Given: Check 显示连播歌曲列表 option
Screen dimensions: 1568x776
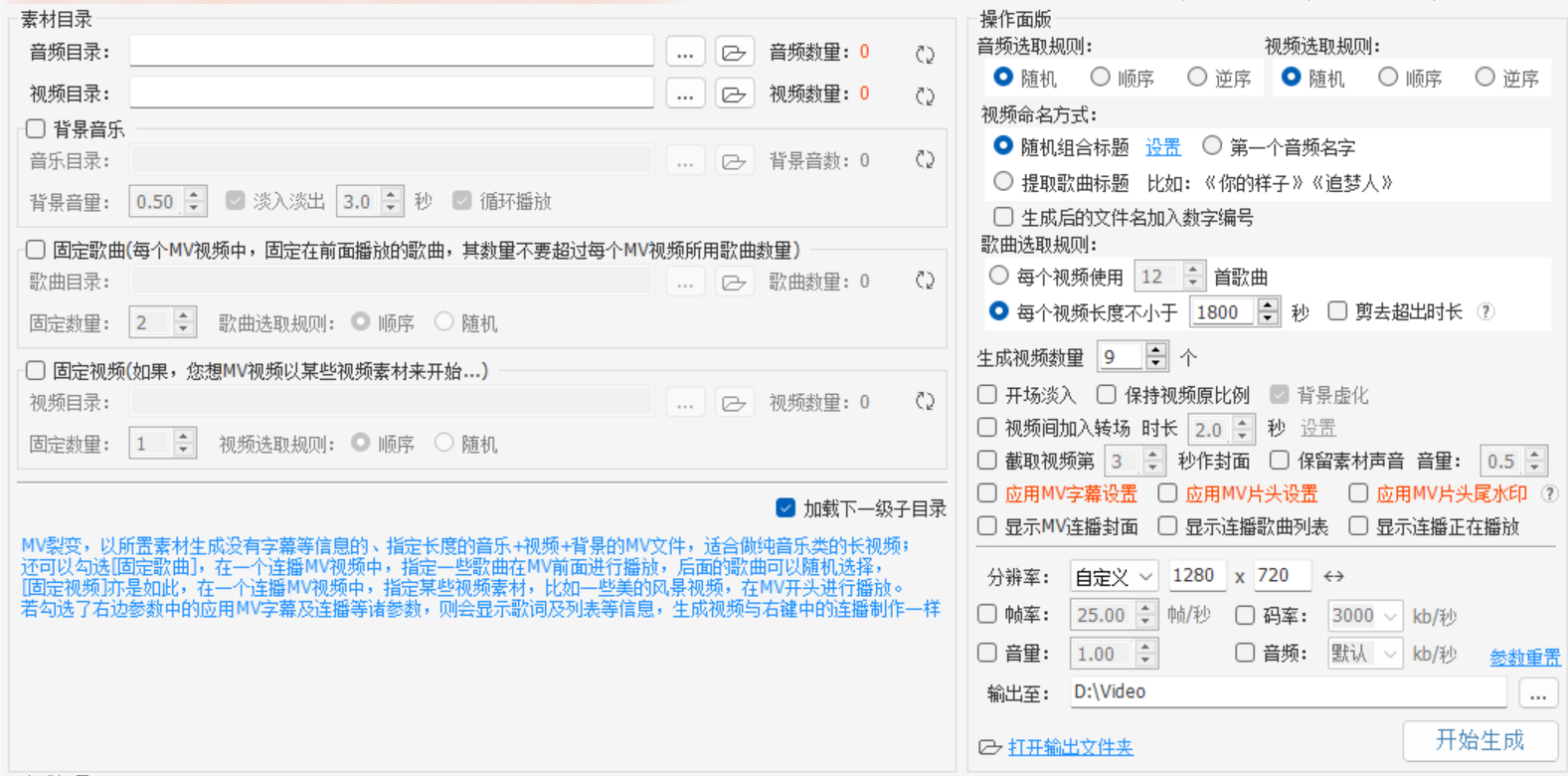Looking at the screenshot, I should (1168, 525).
